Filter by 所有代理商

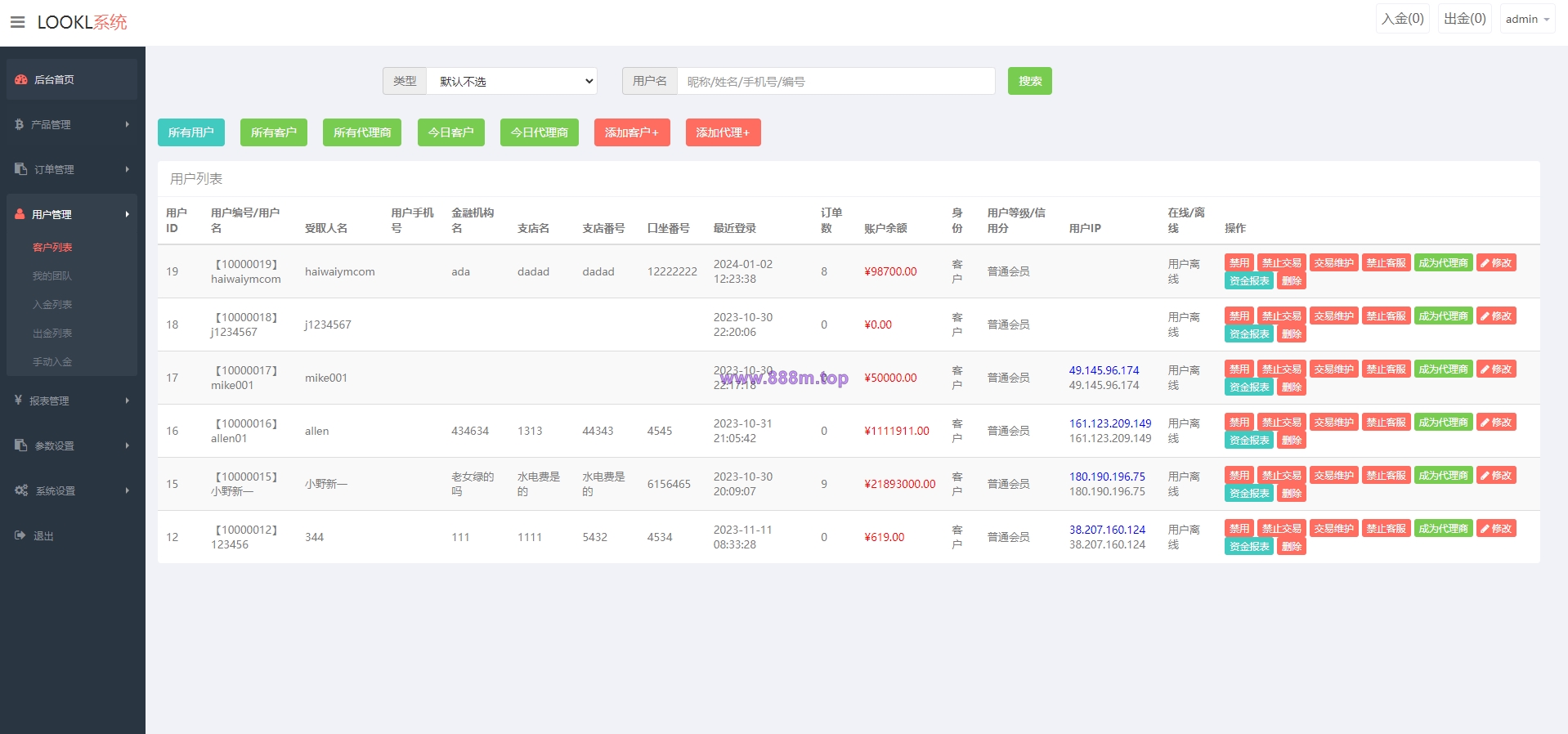point(362,132)
